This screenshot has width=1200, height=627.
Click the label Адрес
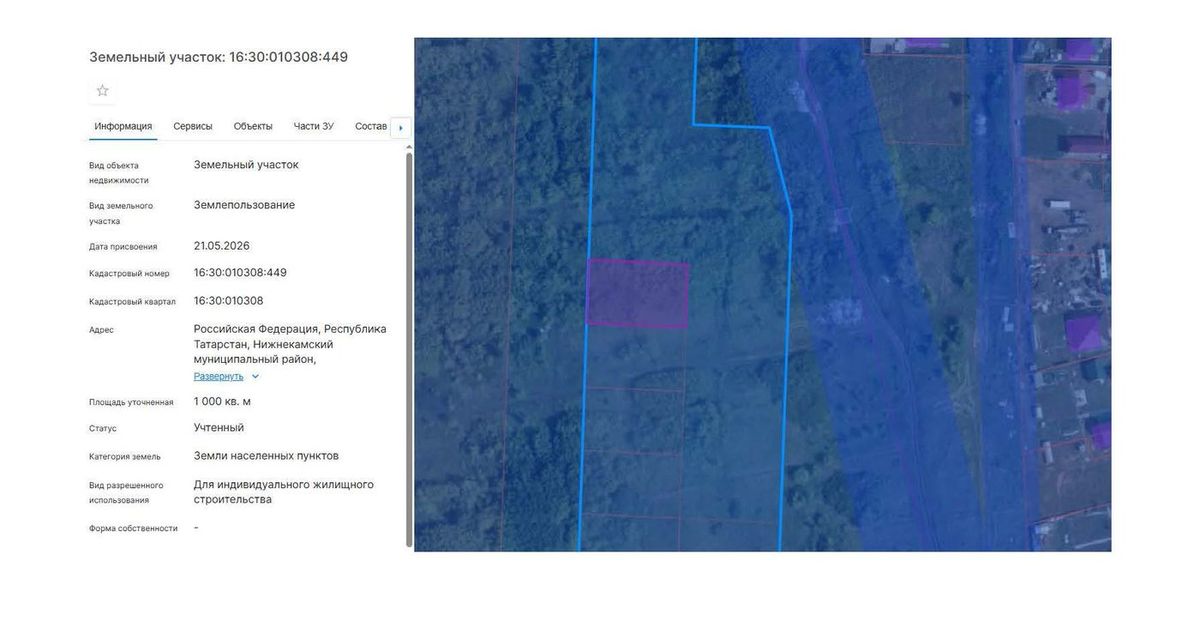click(x=101, y=330)
